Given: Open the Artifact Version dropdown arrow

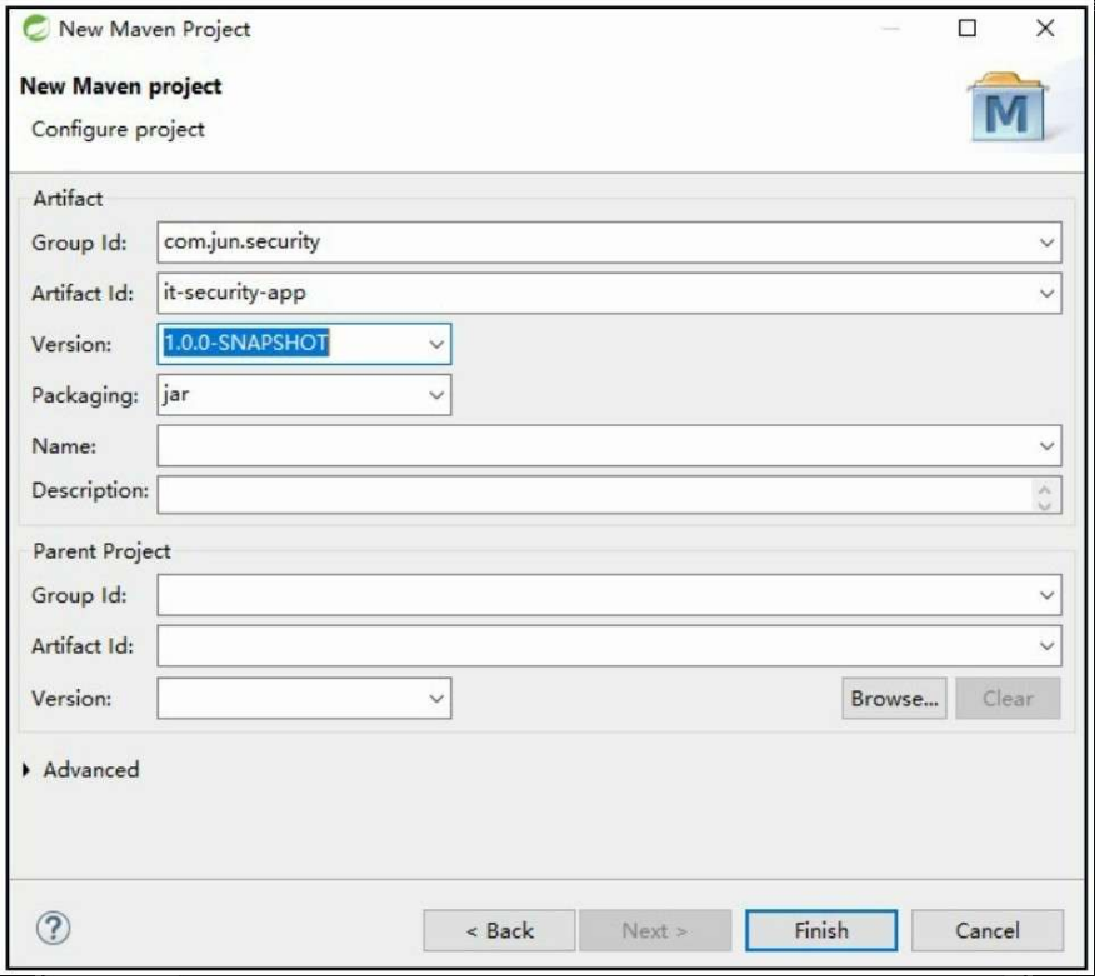Looking at the screenshot, I should click(x=436, y=344).
